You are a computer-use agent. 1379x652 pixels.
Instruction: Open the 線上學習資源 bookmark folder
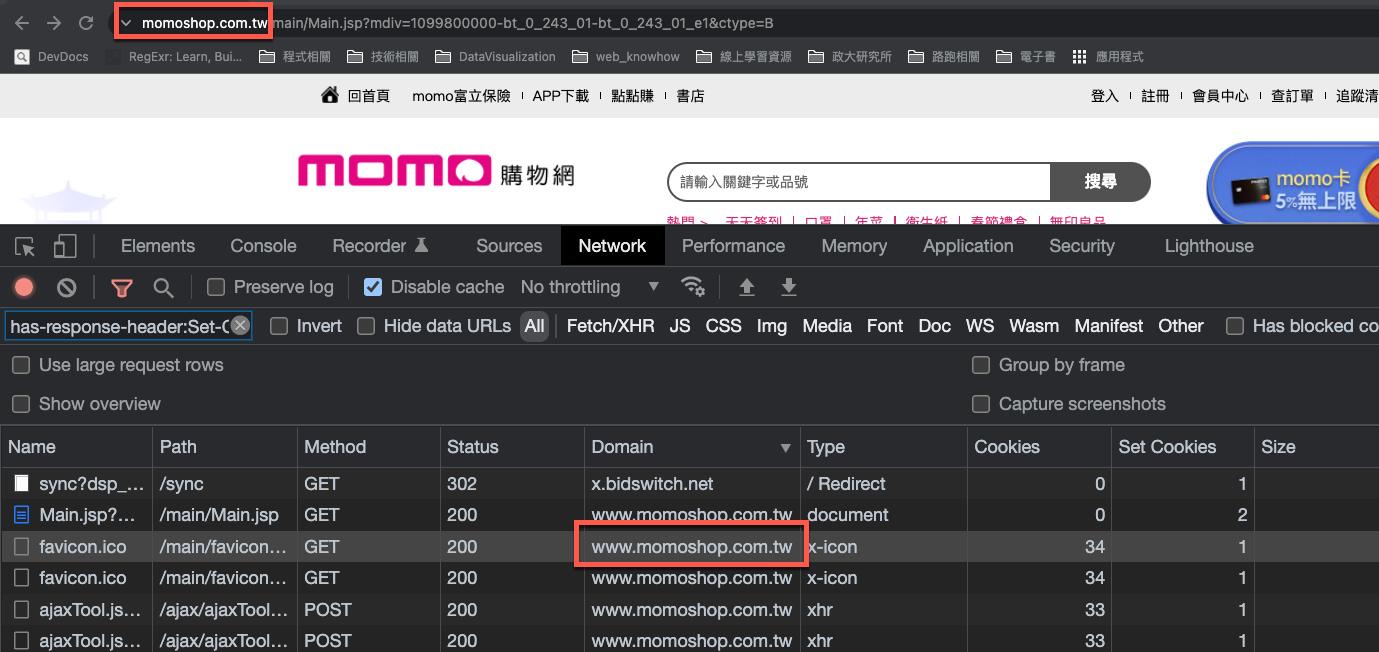coord(744,57)
